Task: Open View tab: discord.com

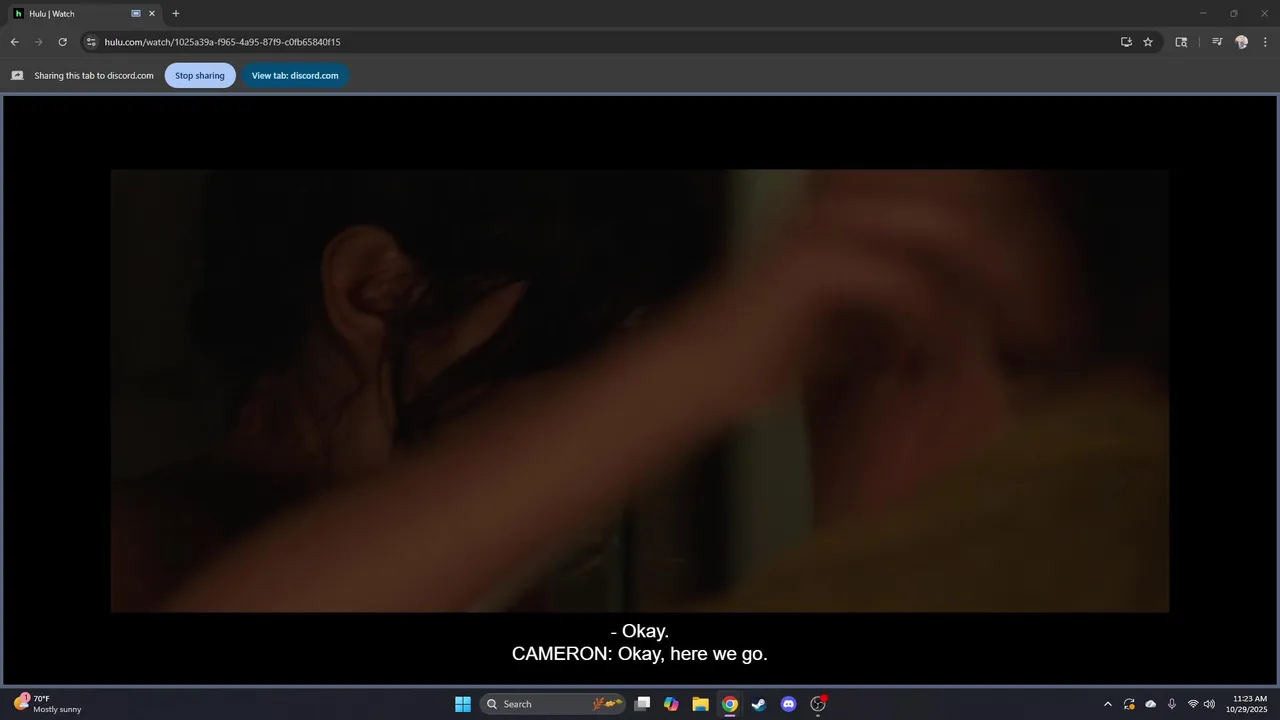Action: 295,75
